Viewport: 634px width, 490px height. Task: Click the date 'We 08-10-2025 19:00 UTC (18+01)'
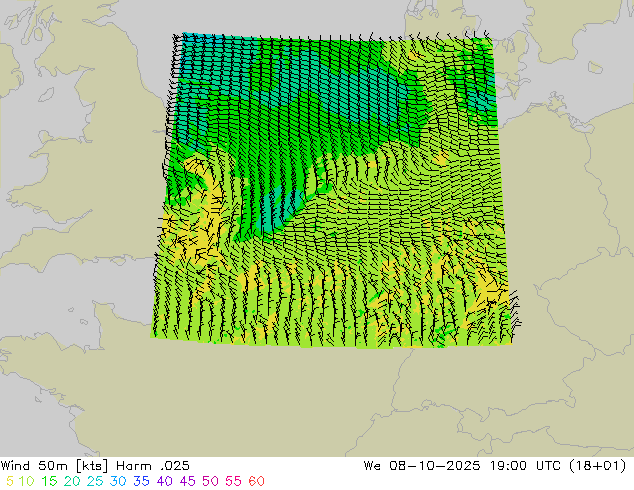click(x=495, y=466)
